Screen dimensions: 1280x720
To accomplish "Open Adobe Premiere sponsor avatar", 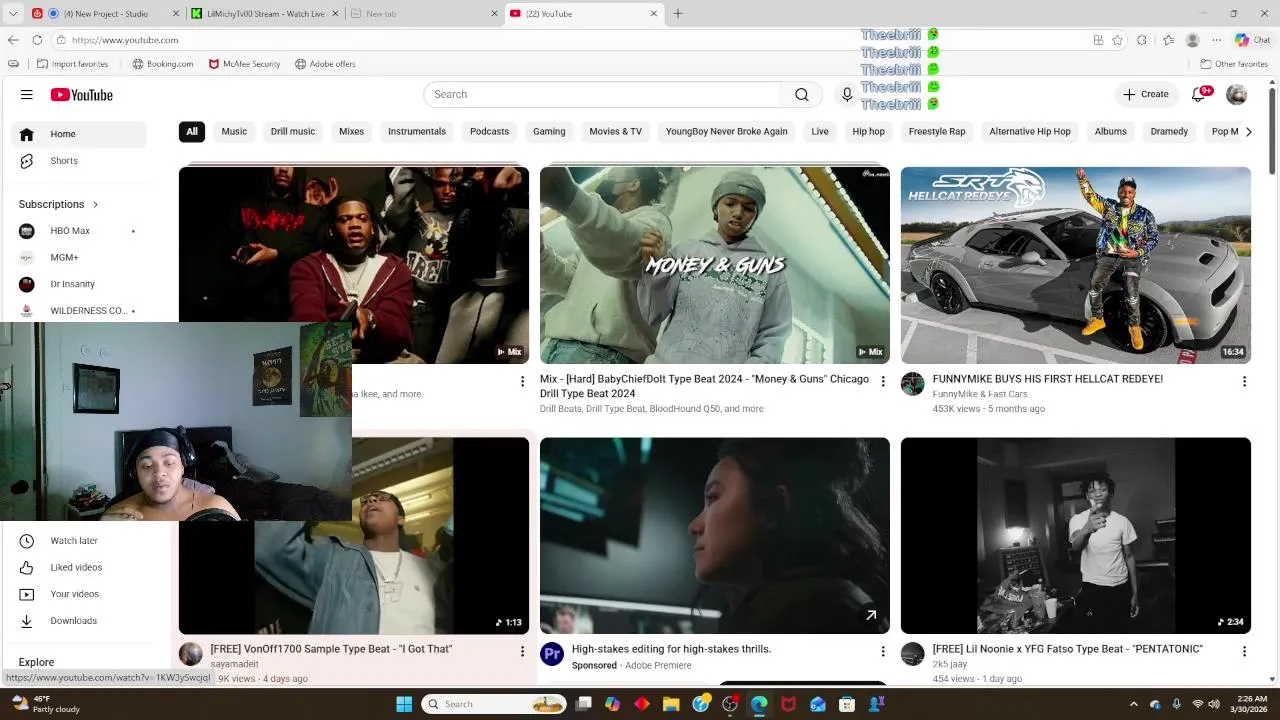I will click(552, 654).
